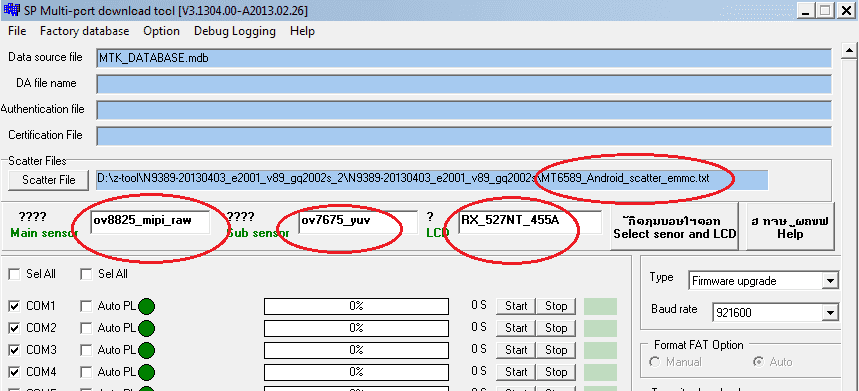Enable Auto PL for COM3
859x391 pixels.
pyautogui.click(x=86, y=350)
